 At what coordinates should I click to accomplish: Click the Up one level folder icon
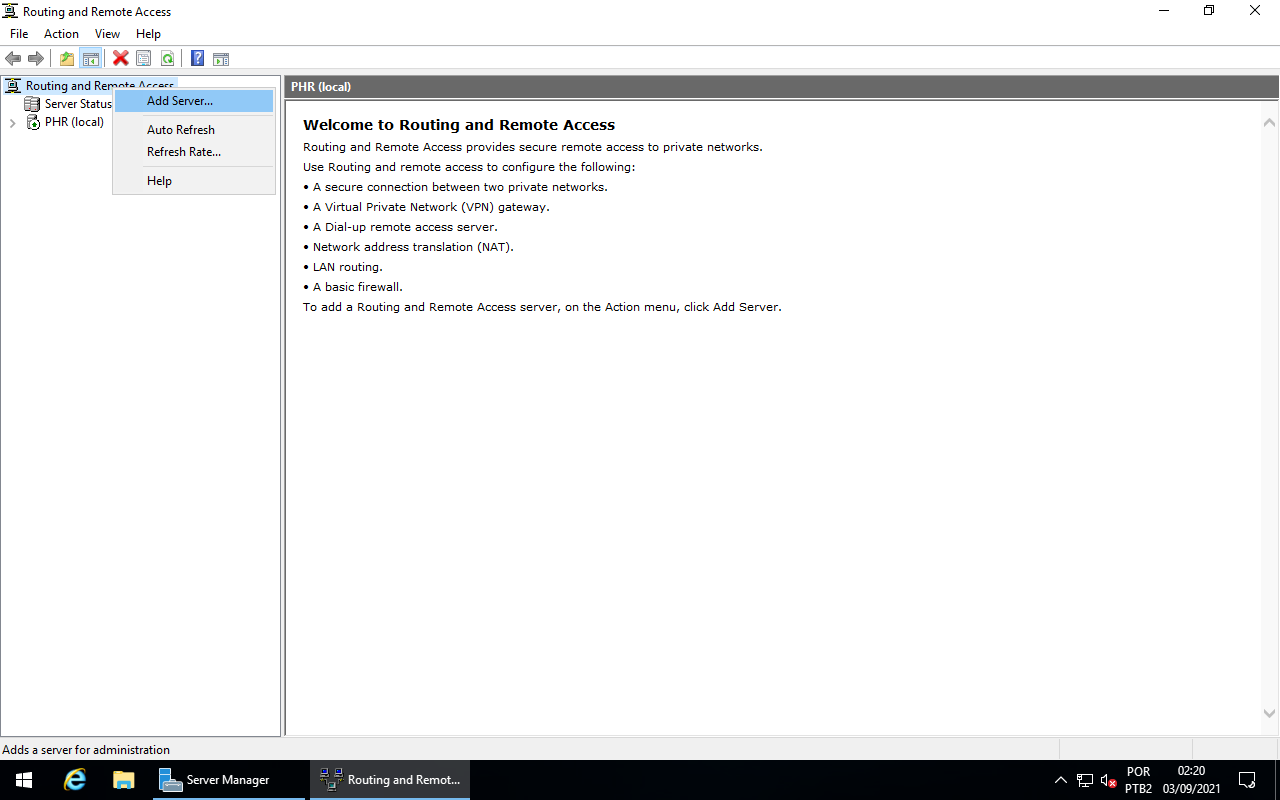coord(66,58)
